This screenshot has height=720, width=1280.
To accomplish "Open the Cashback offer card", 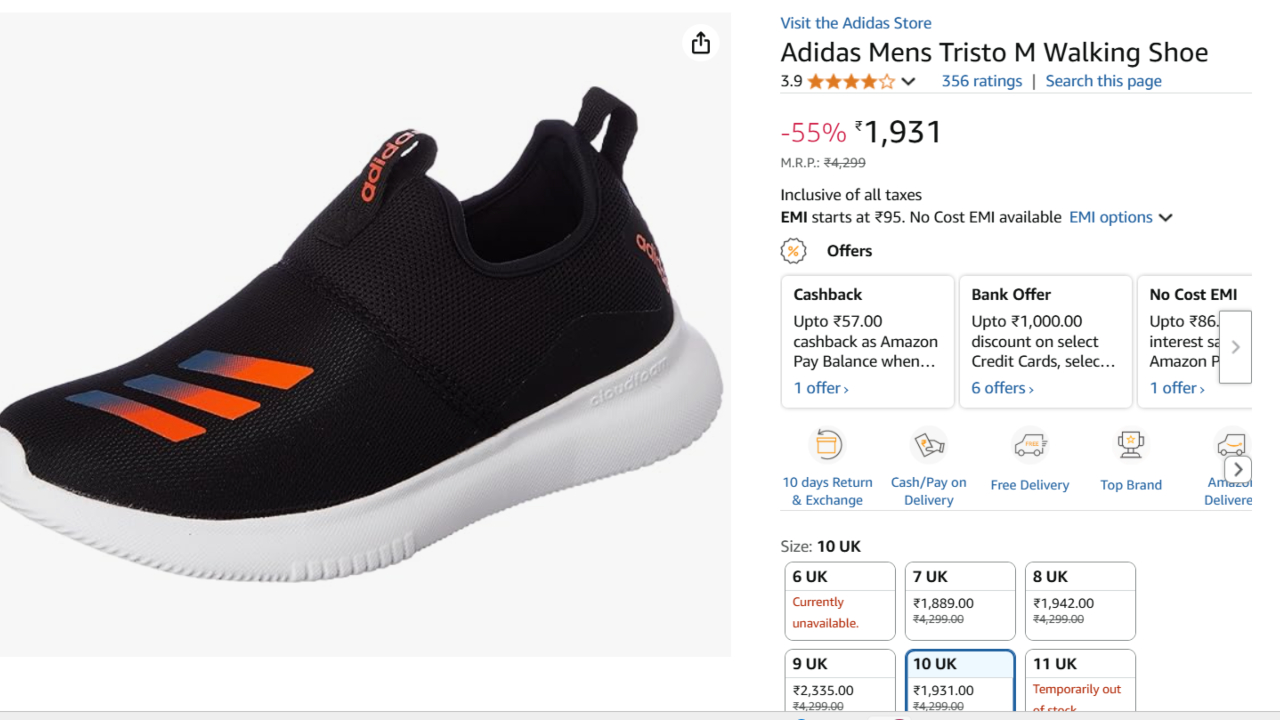I will point(867,341).
